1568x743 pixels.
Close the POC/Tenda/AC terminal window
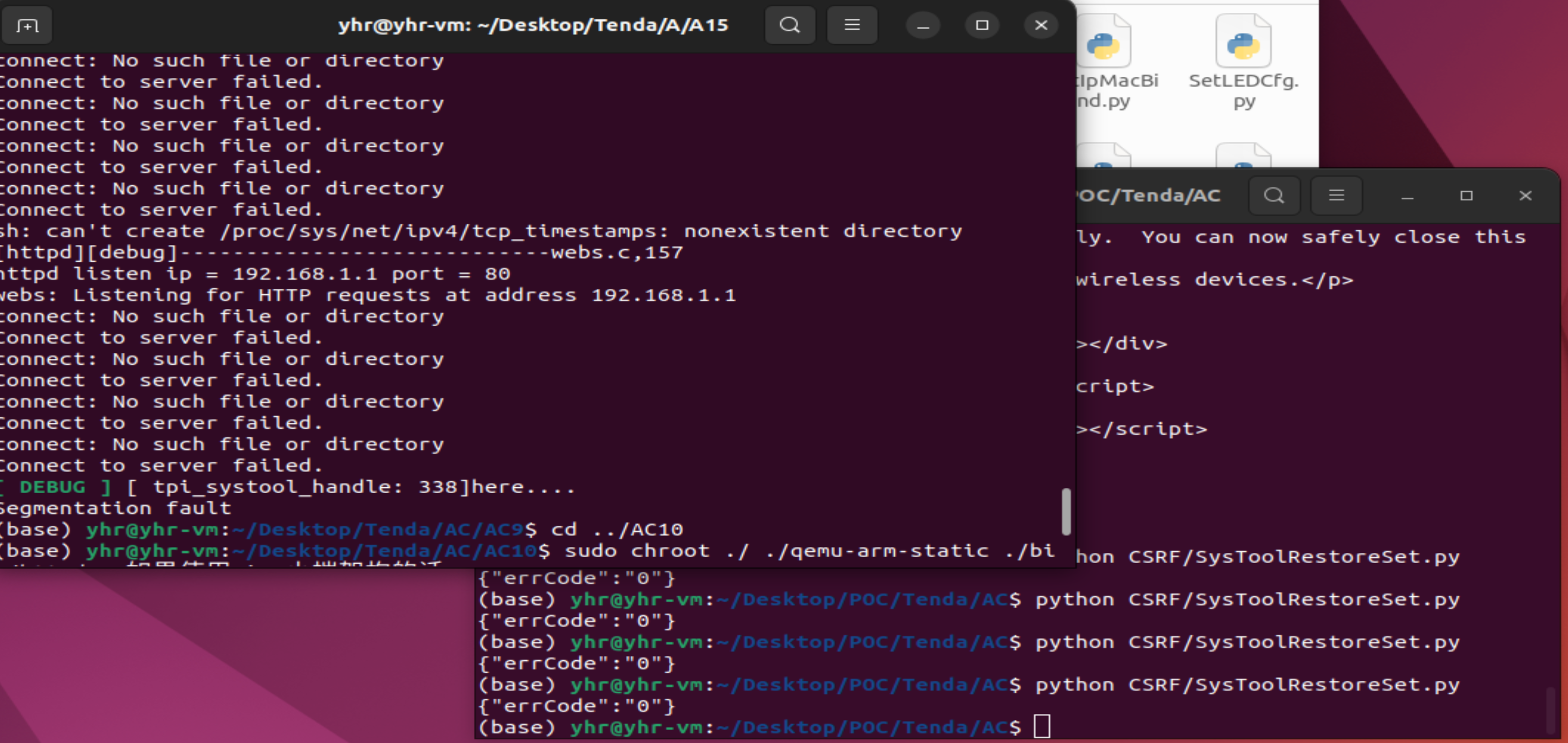tap(1525, 196)
